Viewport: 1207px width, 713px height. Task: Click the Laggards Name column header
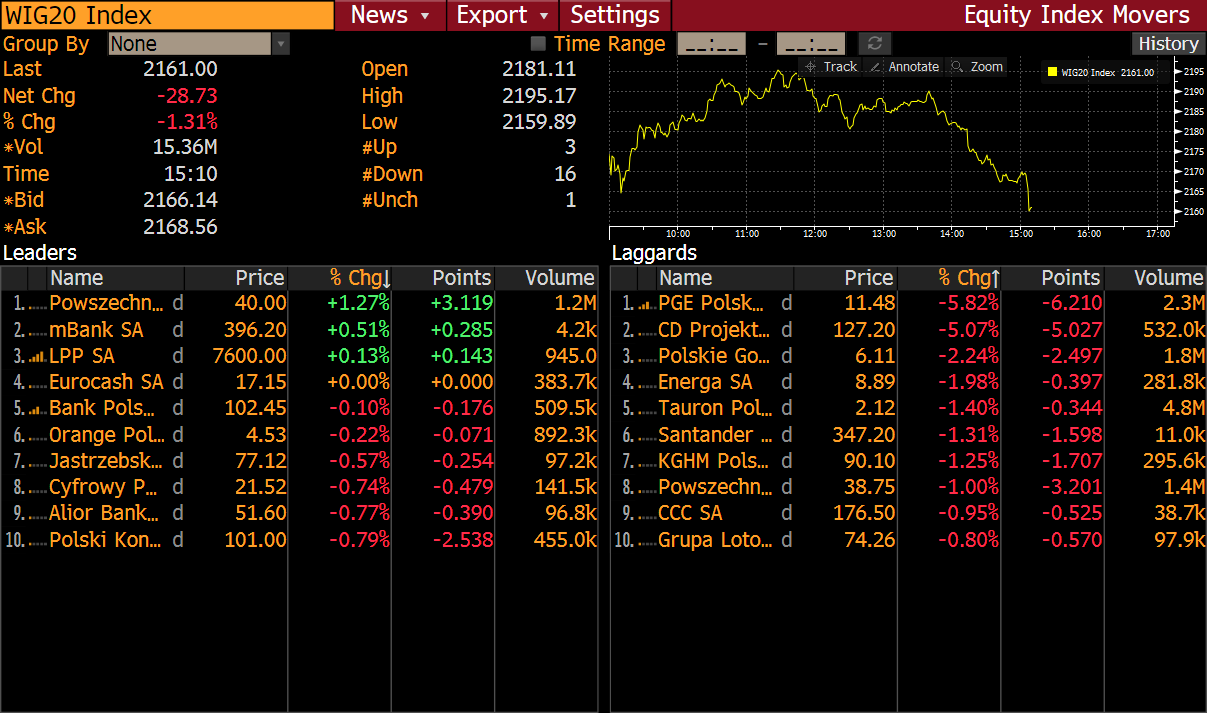[x=725, y=278]
